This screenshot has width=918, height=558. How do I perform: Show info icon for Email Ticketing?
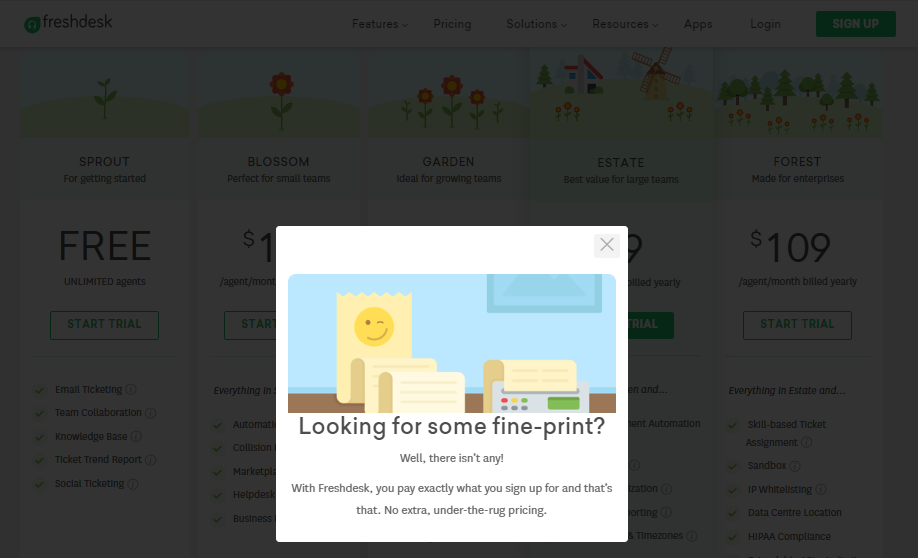tap(131, 389)
